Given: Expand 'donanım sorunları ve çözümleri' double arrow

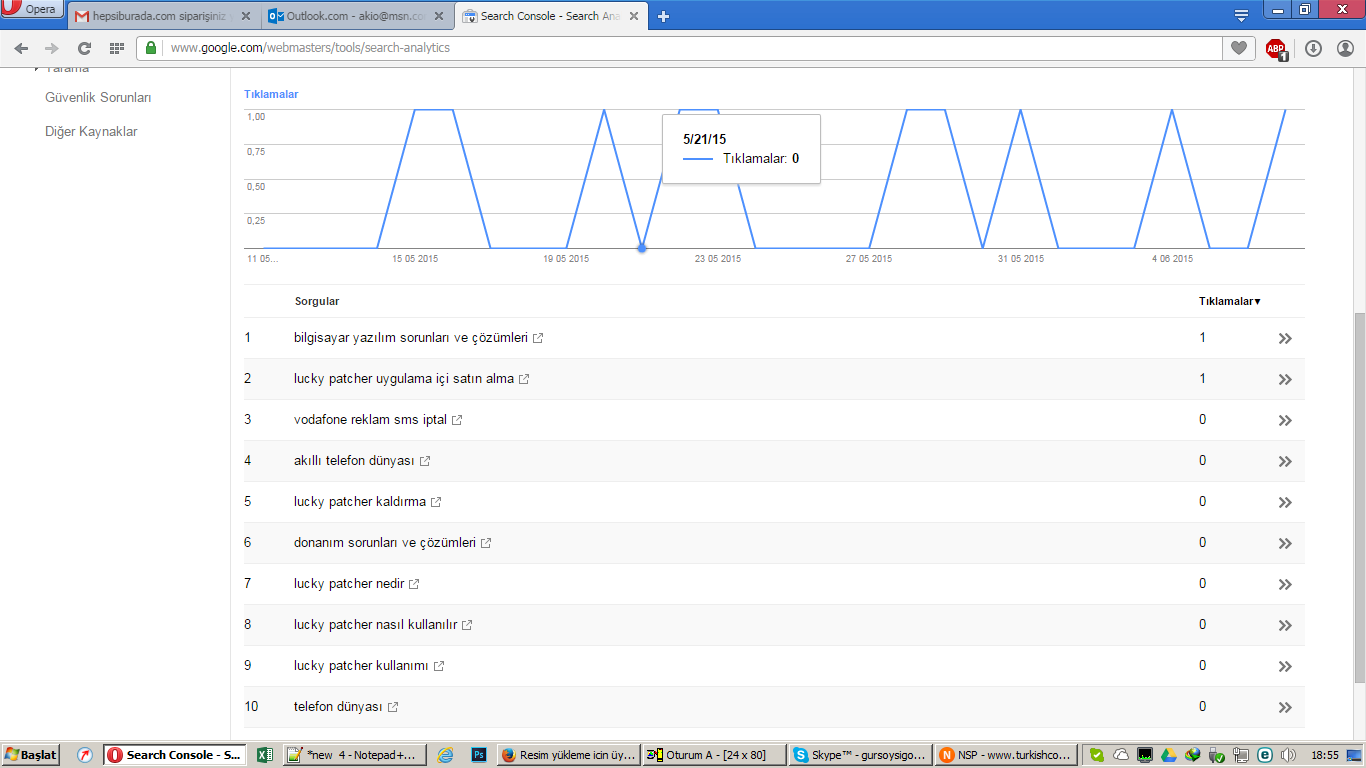Looking at the screenshot, I should pos(1285,544).
